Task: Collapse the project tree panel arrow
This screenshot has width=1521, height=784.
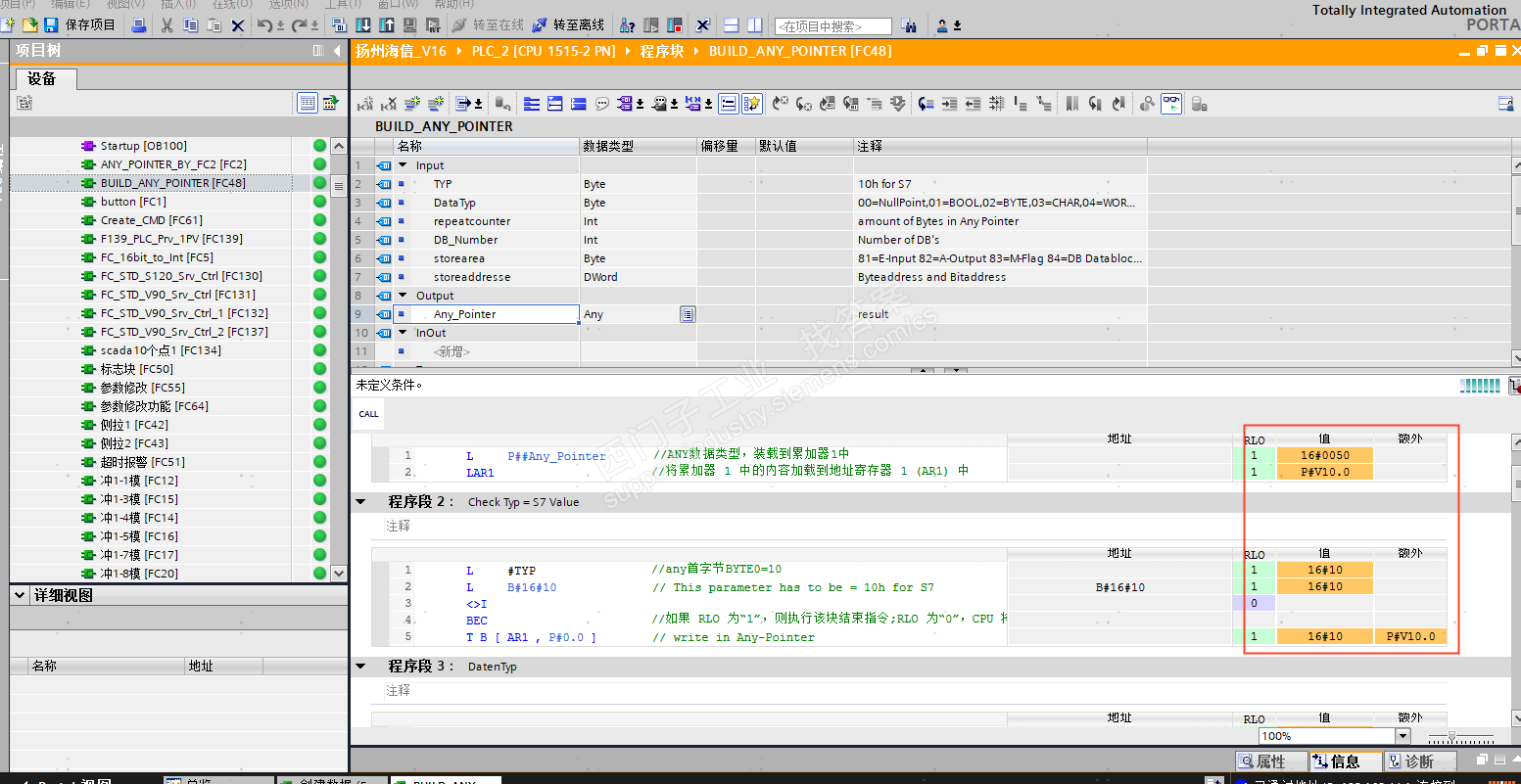Action: [338, 51]
